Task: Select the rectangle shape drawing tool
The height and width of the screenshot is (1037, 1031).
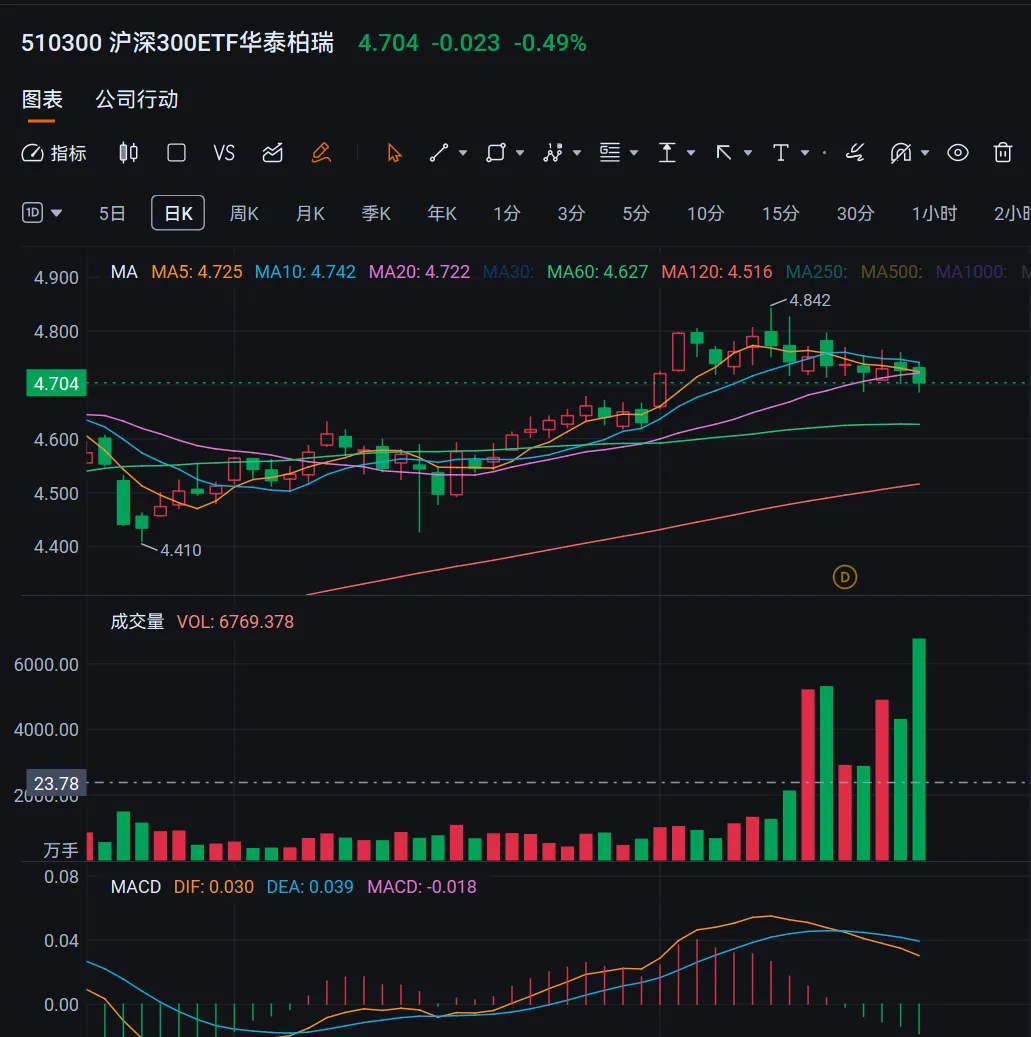Action: point(495,153)
